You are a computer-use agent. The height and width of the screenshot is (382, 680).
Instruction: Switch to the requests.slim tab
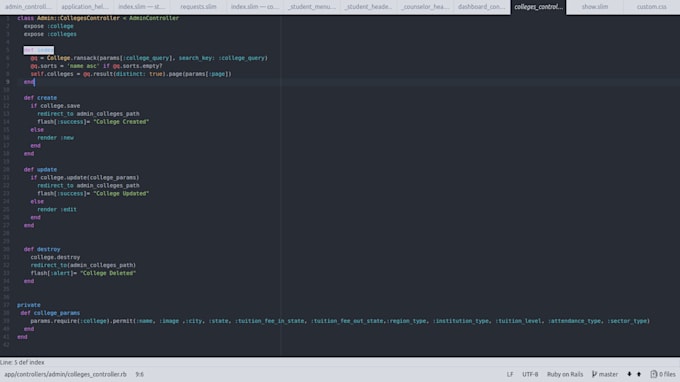pos(198,7)
